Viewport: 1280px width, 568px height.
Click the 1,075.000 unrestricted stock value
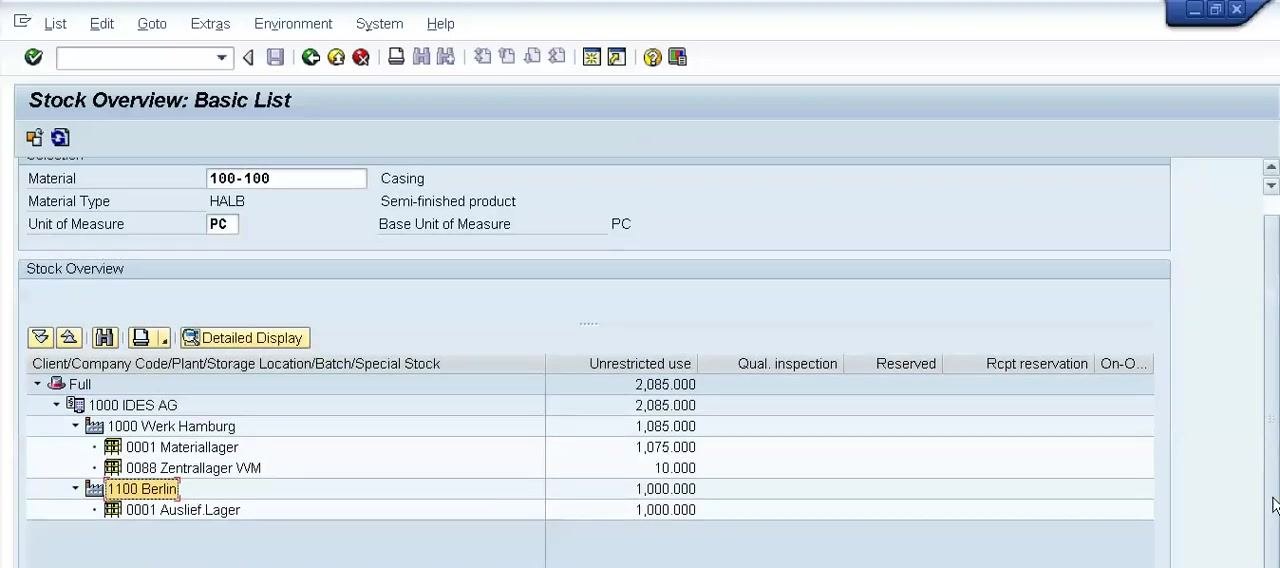coord(665,447)
